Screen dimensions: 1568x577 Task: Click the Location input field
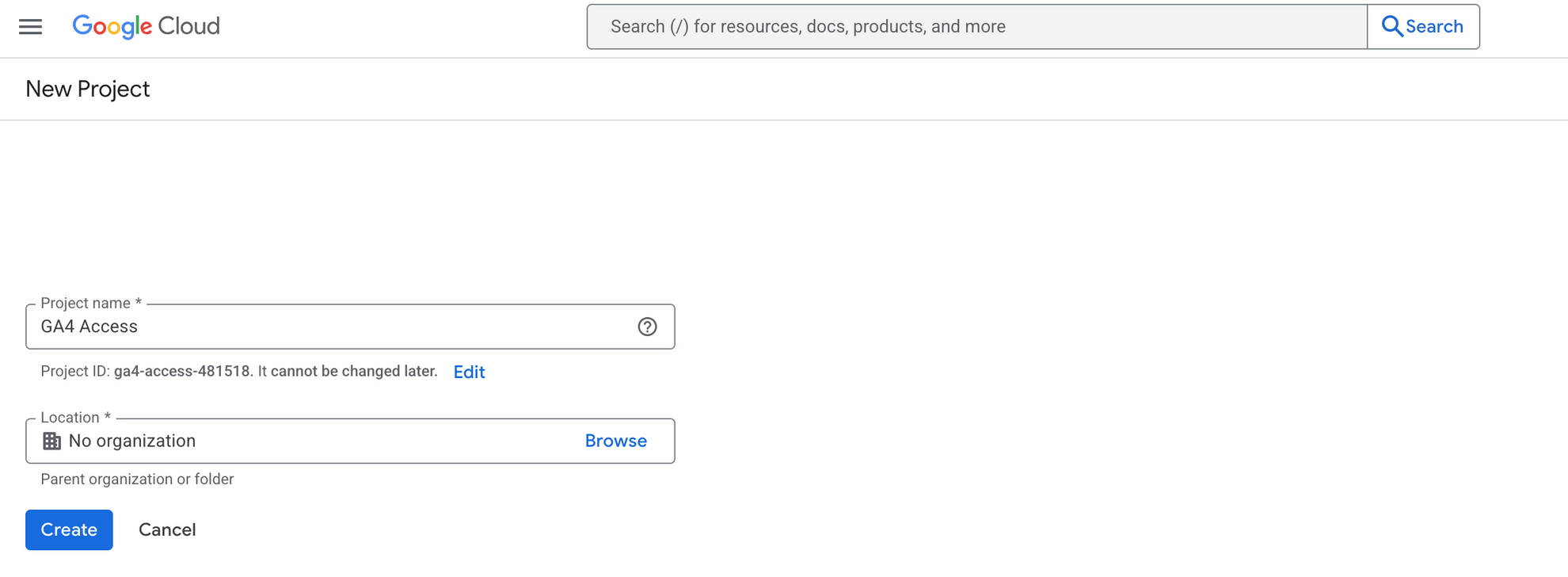tap(356, 441)
